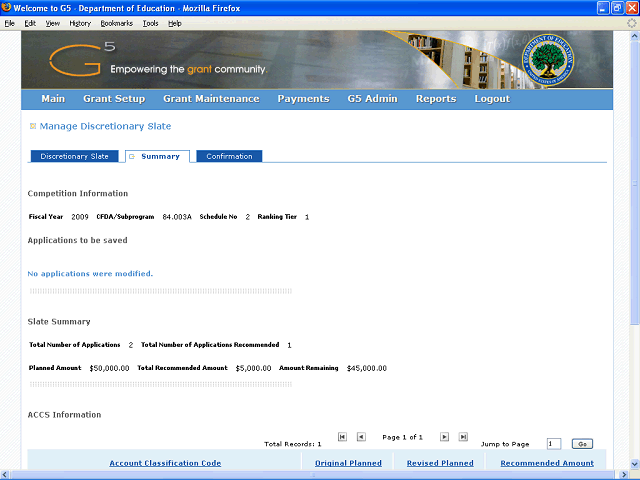
Task: Open the Firefox Bookmarks menu
Action: click(x=117, y=23)
